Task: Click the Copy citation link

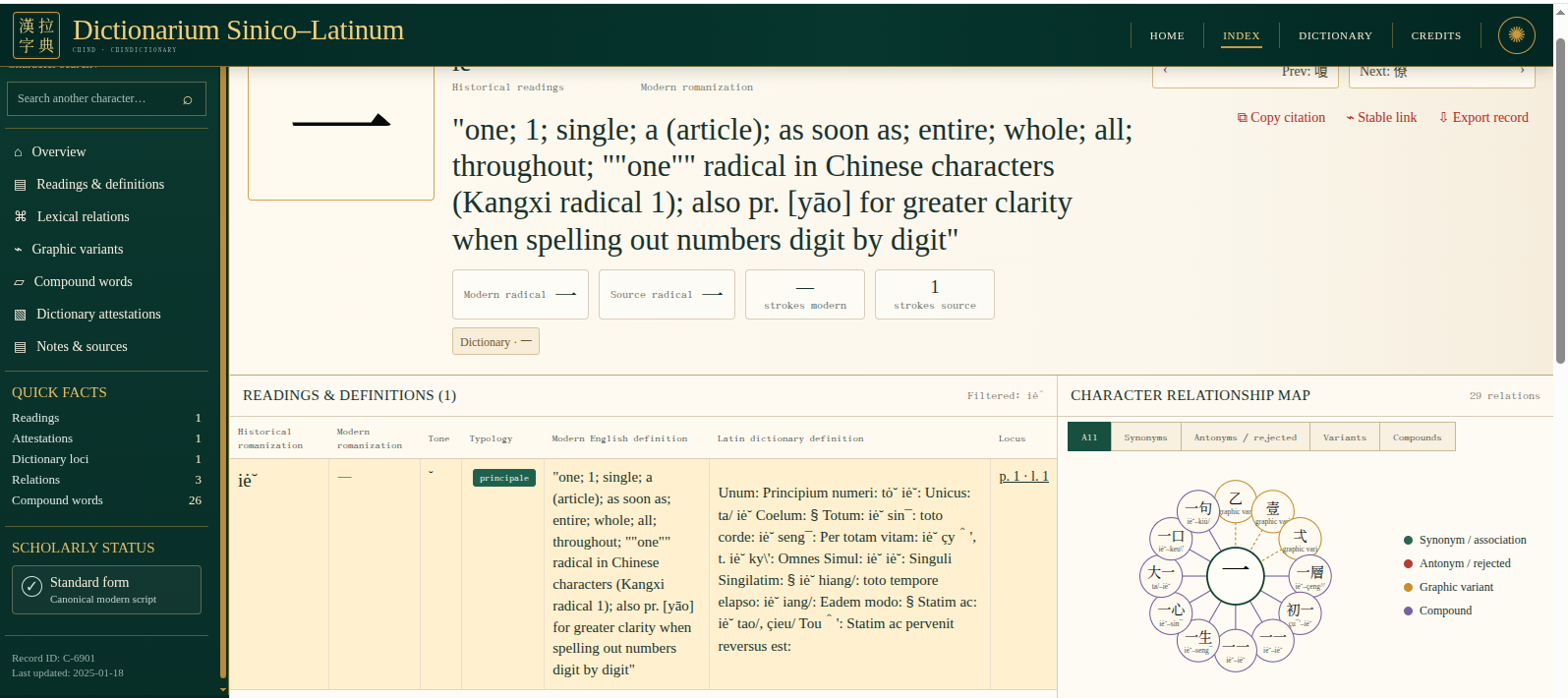Action: [1281, 117]
